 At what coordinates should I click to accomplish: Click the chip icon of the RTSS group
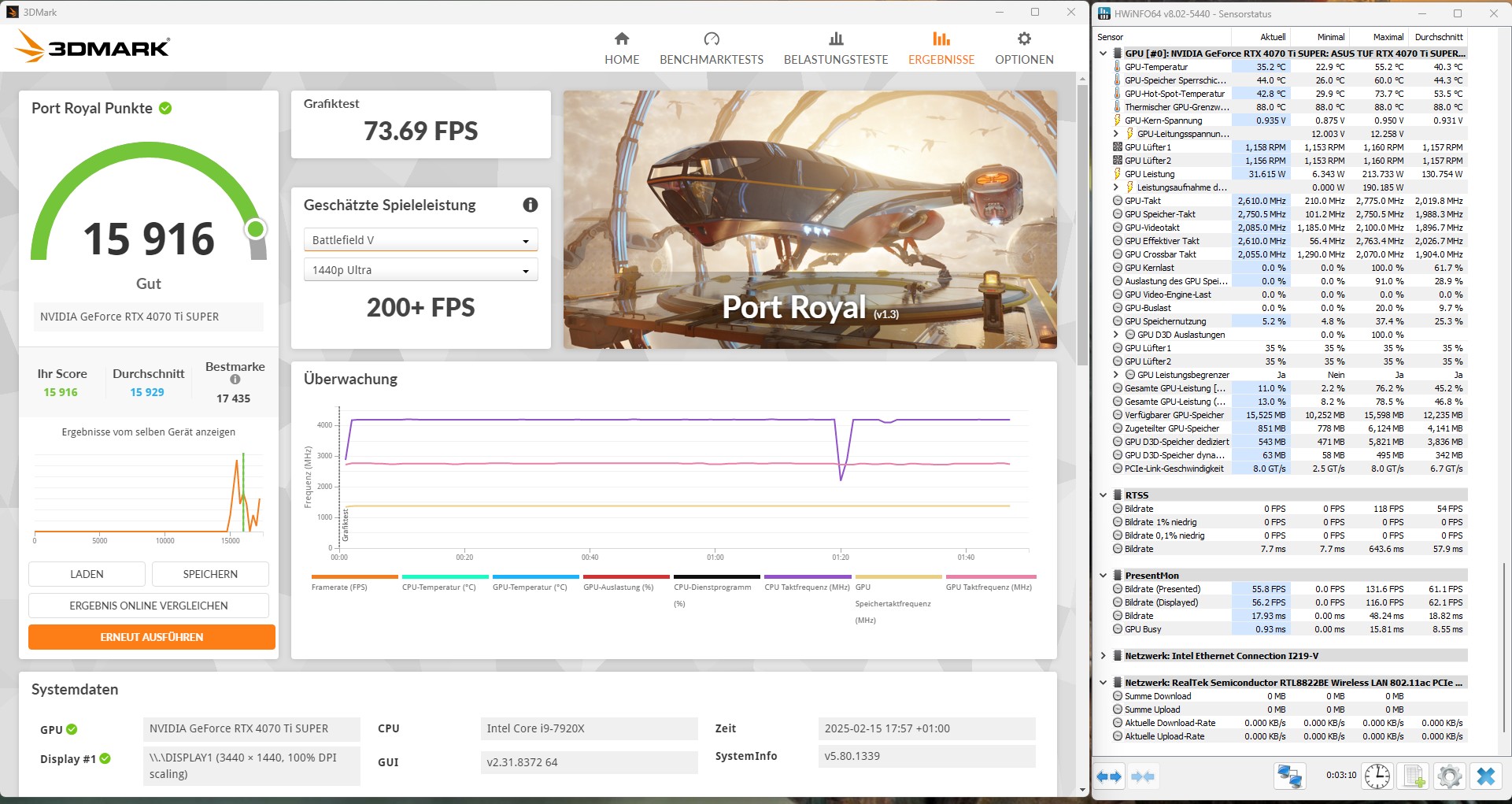click(x=1117, y=495)
